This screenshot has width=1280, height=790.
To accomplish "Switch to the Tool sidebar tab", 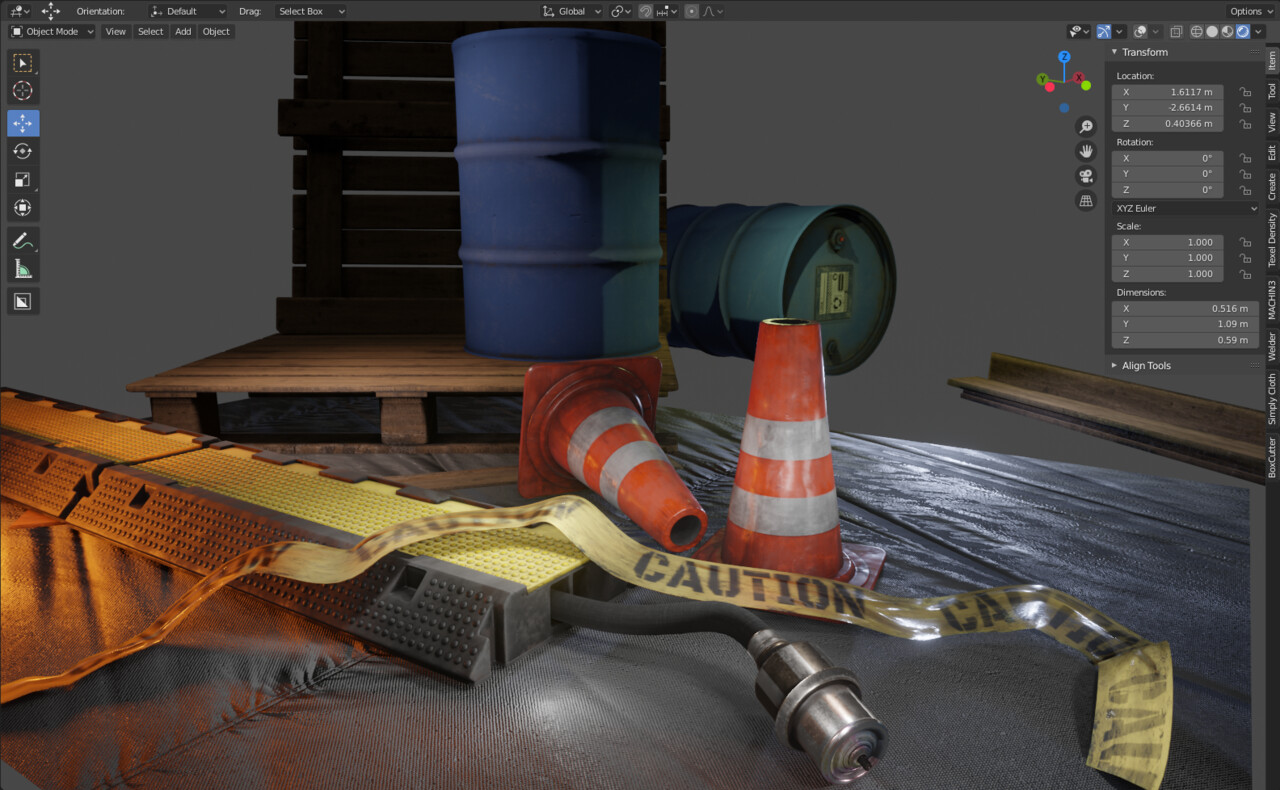I will 1272,91.
